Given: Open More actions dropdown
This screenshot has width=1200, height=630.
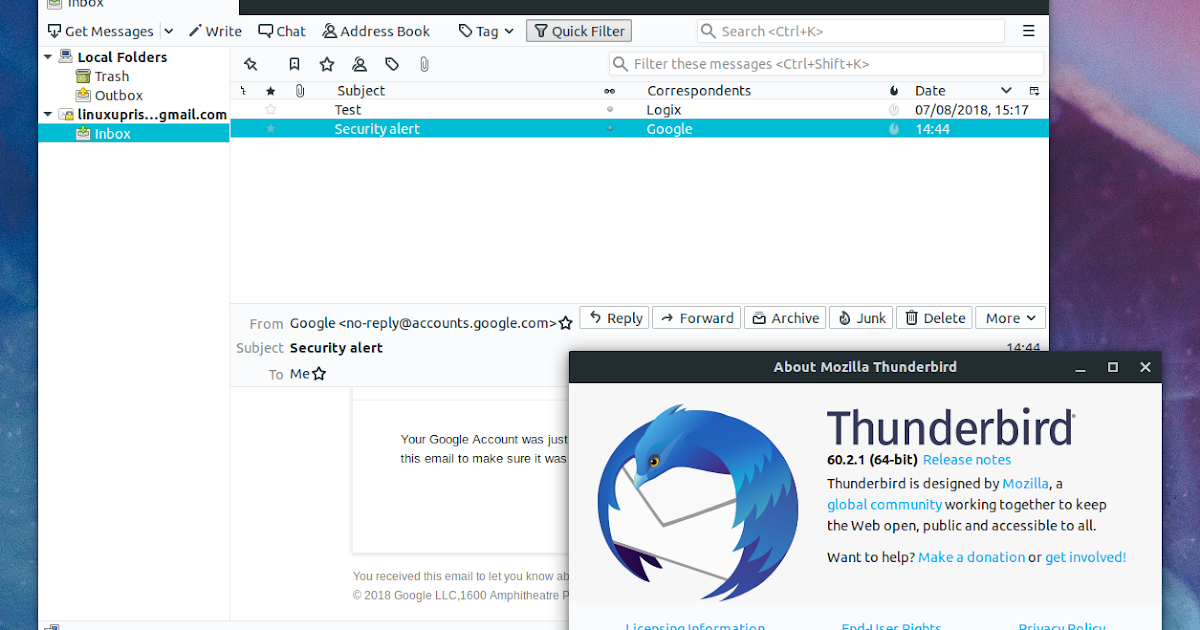Looking at the screenshot, I should click(1010, 318).
